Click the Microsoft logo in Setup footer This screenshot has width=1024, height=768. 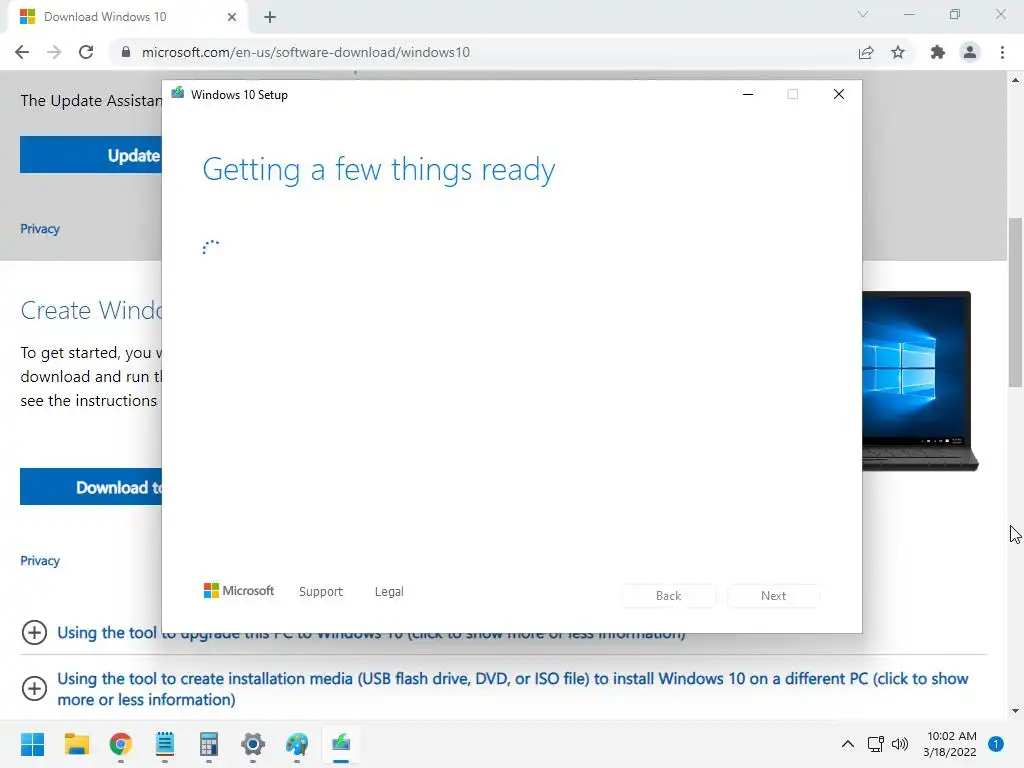click(x=239, y=591)
